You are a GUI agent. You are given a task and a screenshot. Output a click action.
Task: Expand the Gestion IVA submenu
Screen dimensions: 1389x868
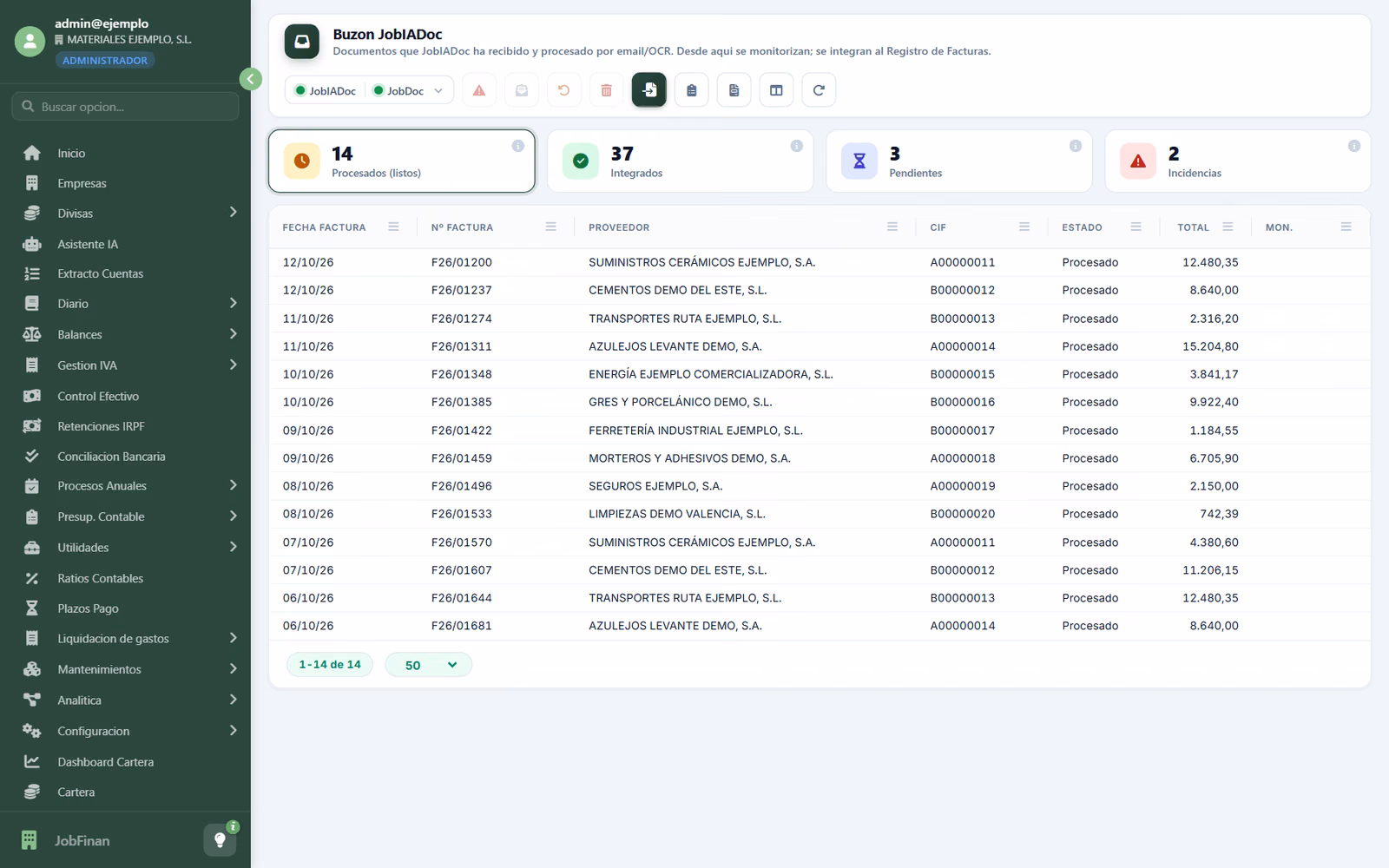[x=233, y=365]
